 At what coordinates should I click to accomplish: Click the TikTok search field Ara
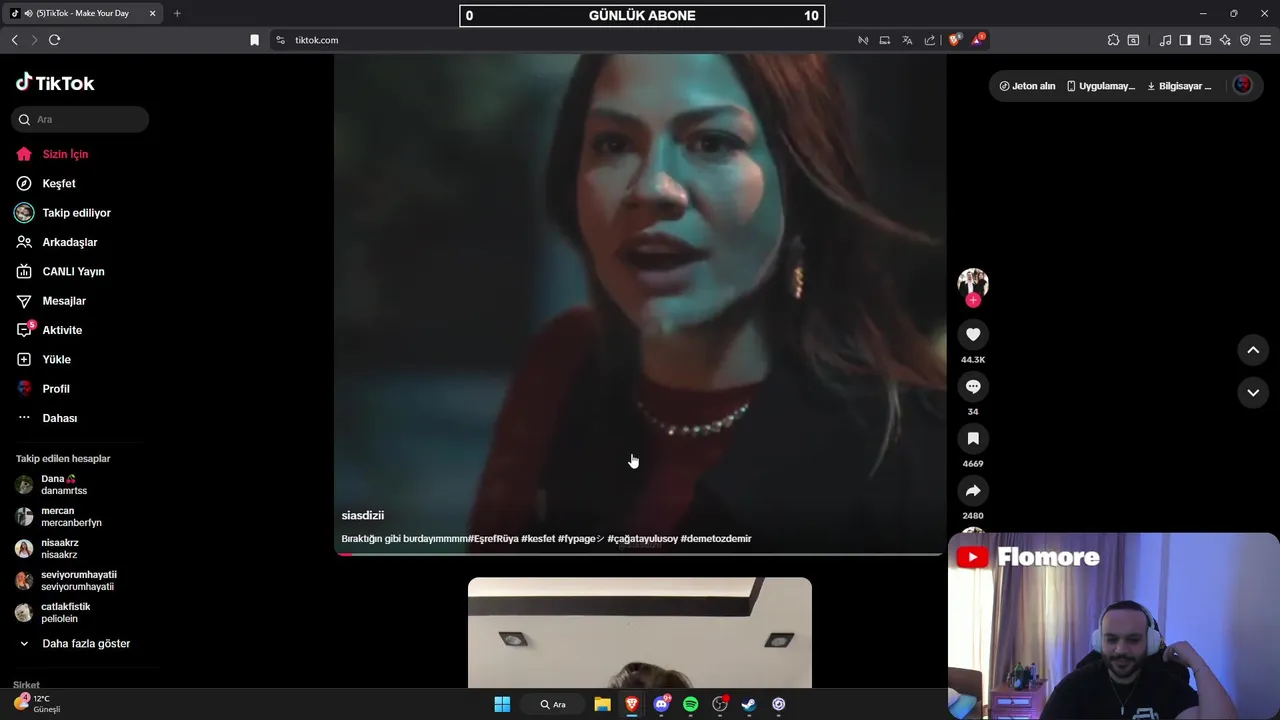[x=80, y=119]
